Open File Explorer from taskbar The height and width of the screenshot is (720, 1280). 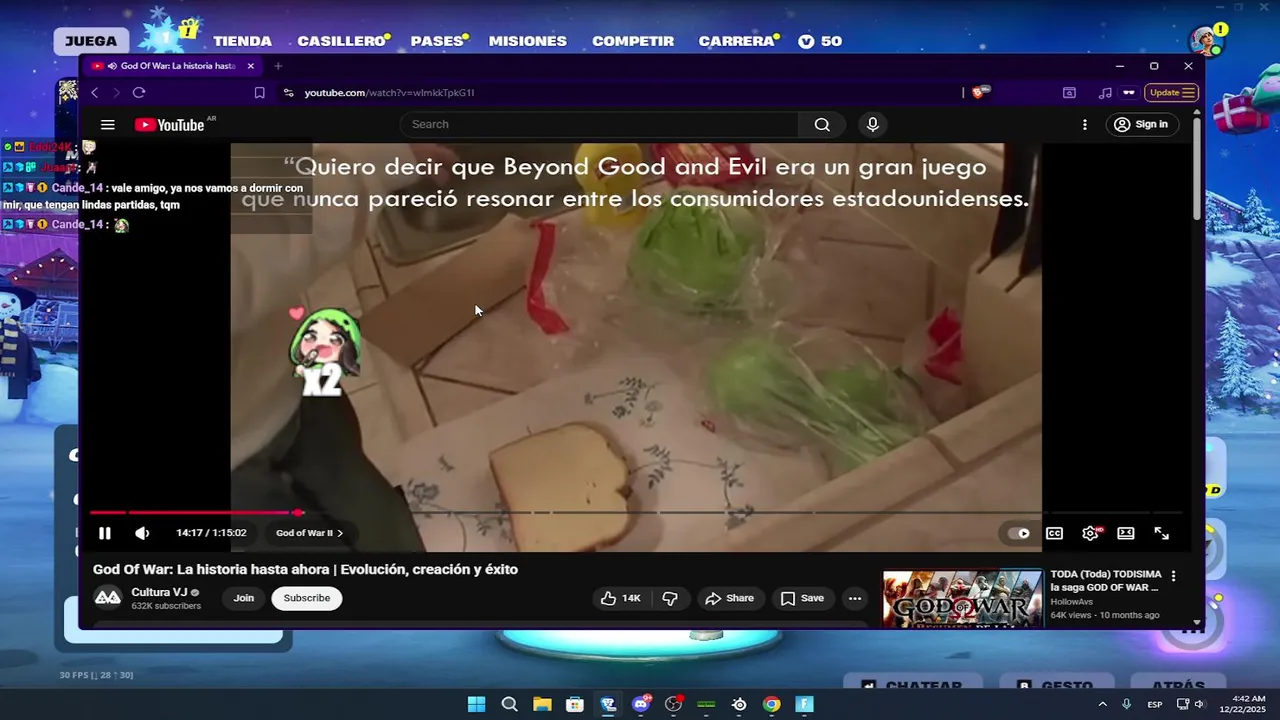pos(542,704)
